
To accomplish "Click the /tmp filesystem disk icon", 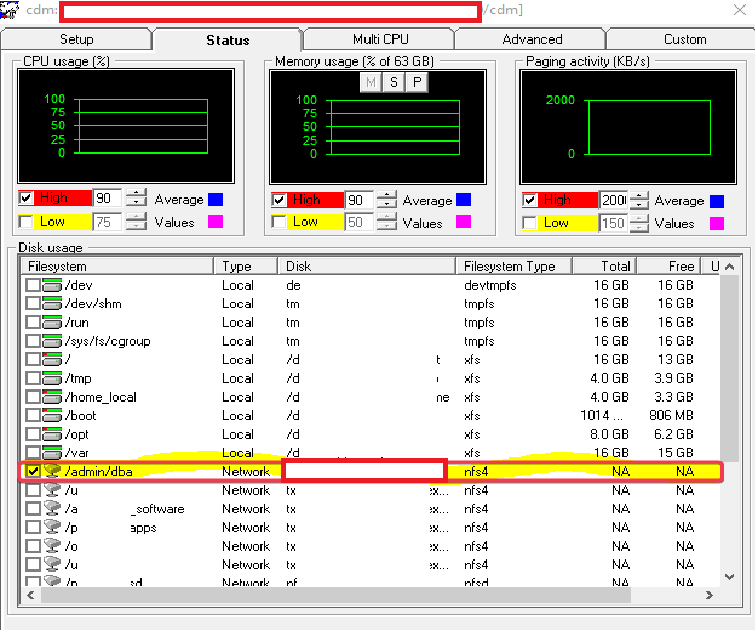I will (53, 379).
